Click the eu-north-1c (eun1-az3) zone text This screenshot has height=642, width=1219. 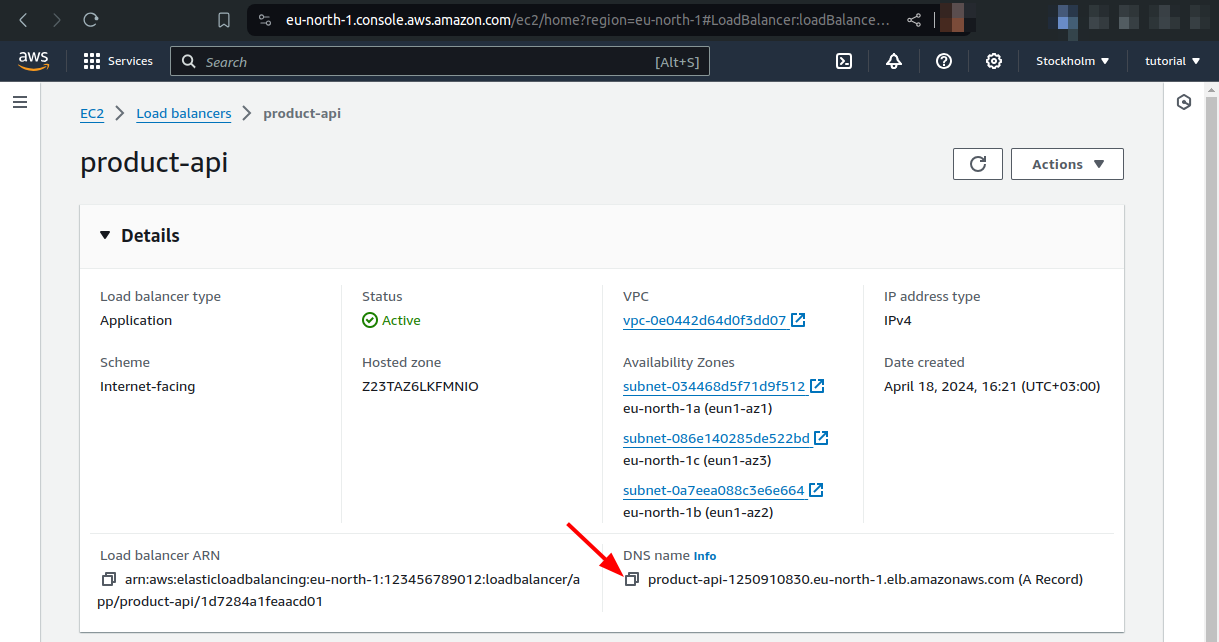(697, 461)
